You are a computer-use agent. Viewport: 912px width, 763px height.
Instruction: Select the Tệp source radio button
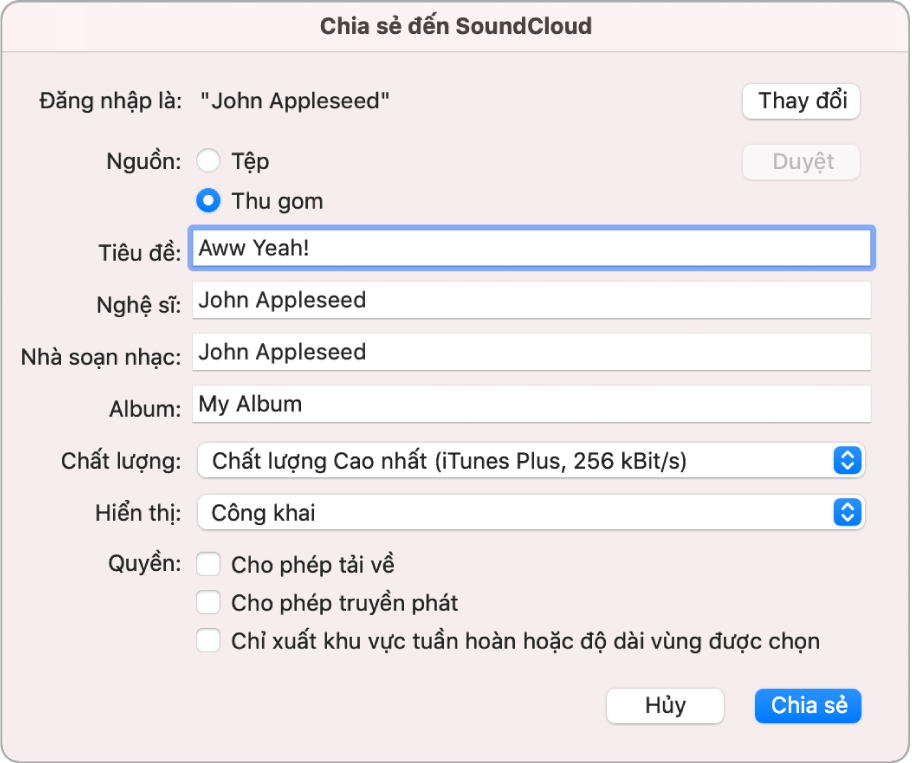pos(209,160)
